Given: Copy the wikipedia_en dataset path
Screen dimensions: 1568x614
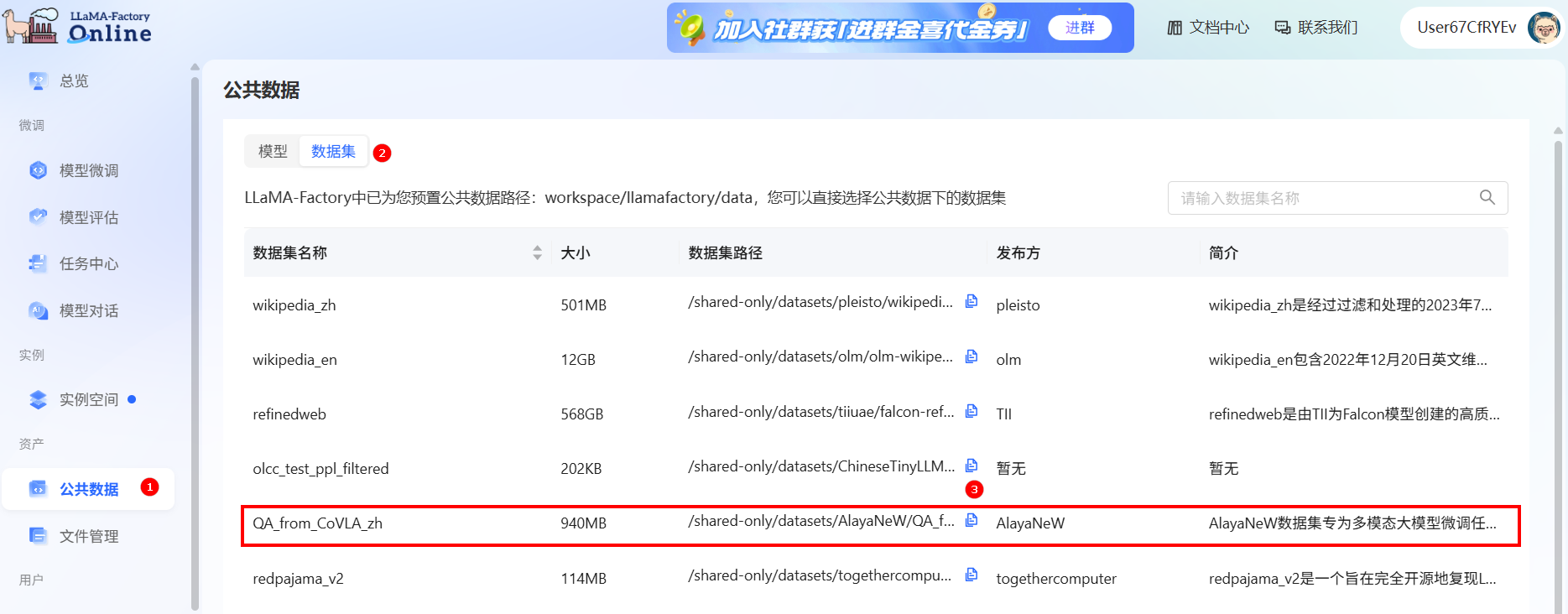Looking at the screenshot, I should 972,356.
